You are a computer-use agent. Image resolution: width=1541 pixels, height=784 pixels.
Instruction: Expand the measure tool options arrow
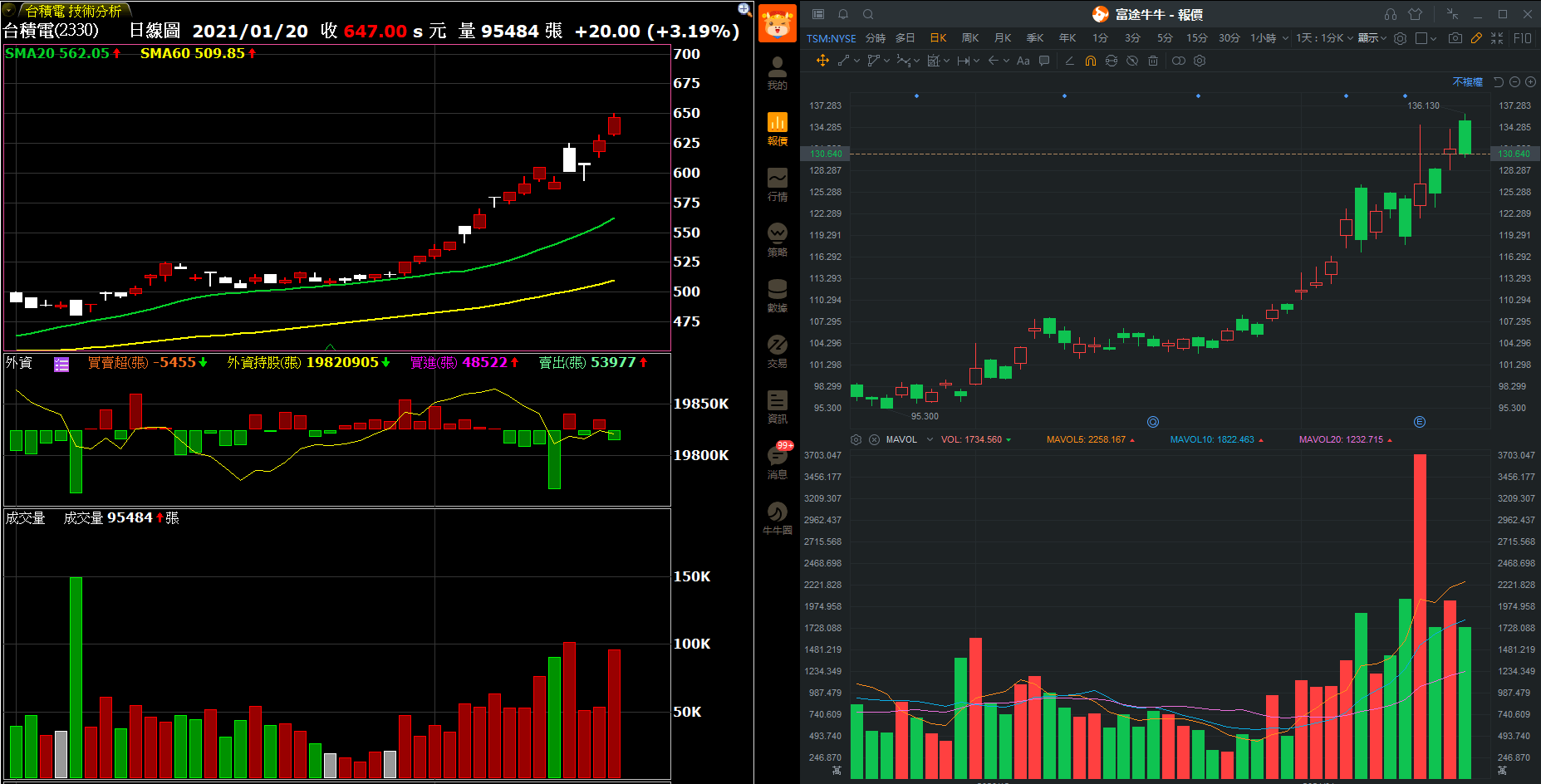click(x=946, y=61)
